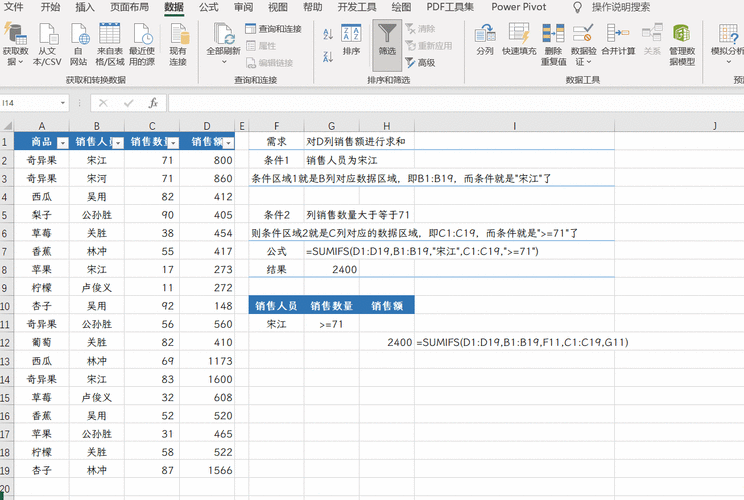Click the 来自表格/区域 icon

coord(110,33)
